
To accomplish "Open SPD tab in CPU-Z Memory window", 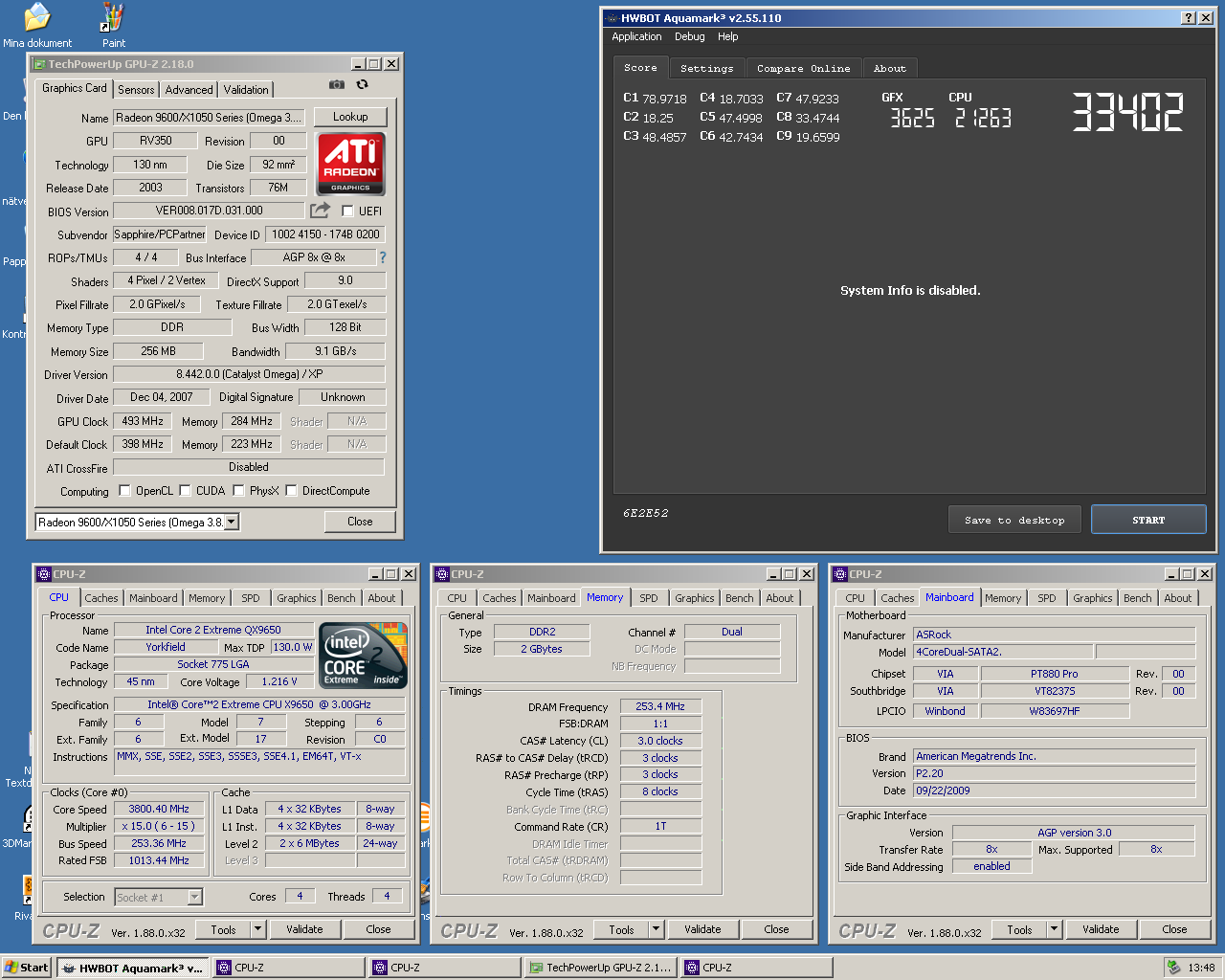I will click(649, 598).
